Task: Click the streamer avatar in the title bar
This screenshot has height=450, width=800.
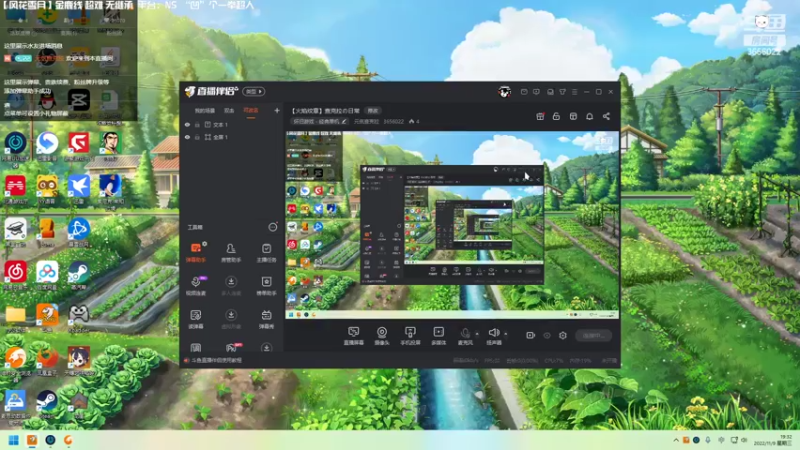Action: click(504, 92)
